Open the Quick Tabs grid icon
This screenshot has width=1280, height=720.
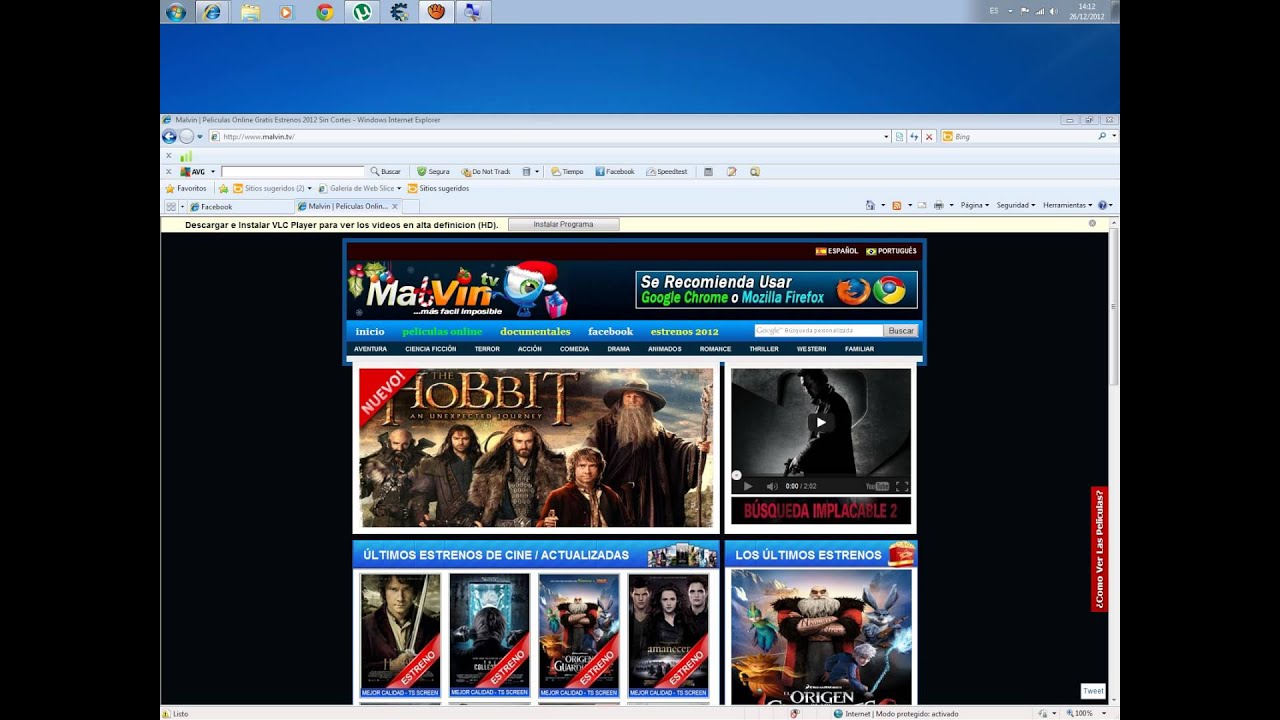coord(170,207)
